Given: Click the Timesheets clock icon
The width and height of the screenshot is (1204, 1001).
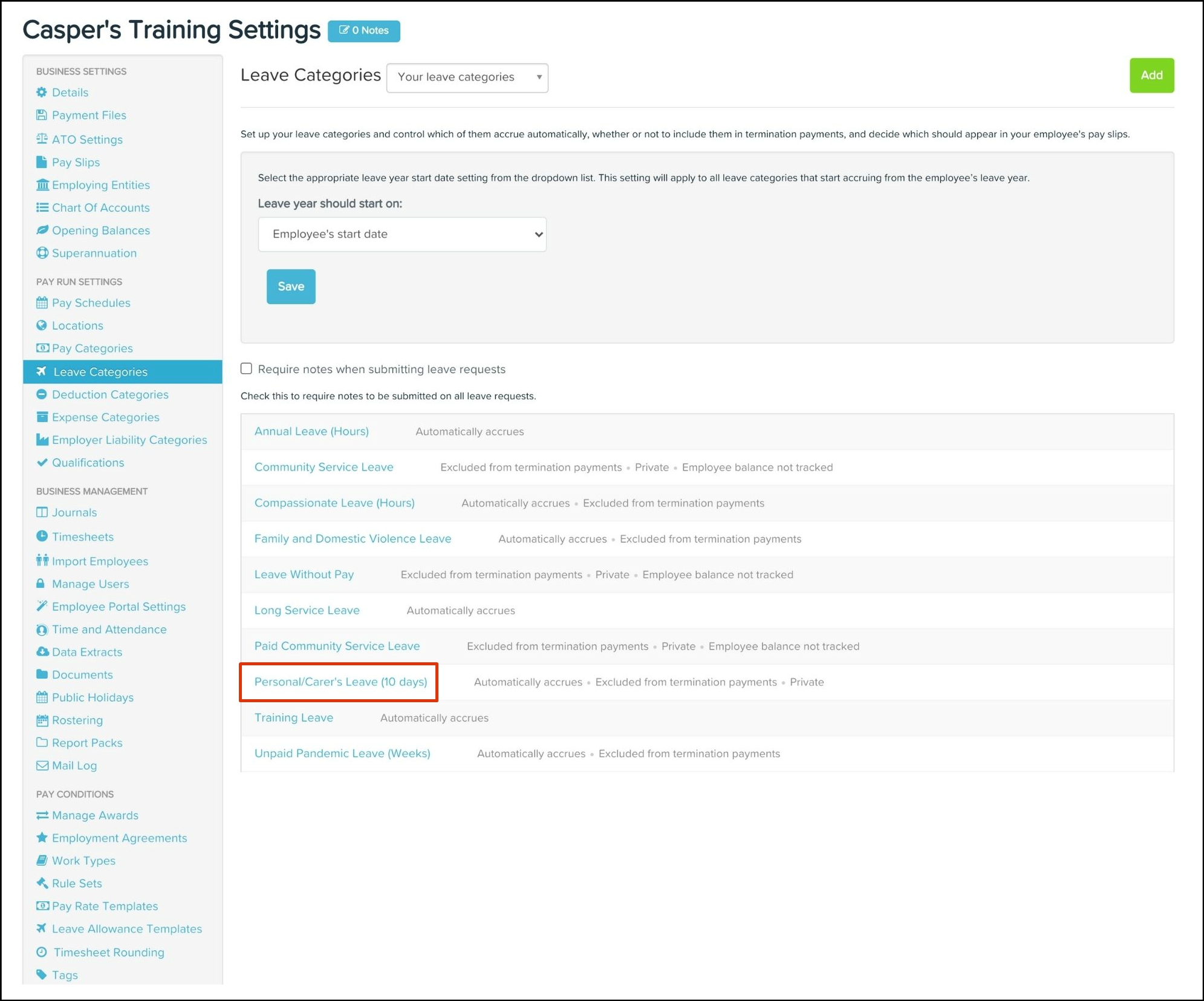Looking at the screenshot, I should pos(42,536).
